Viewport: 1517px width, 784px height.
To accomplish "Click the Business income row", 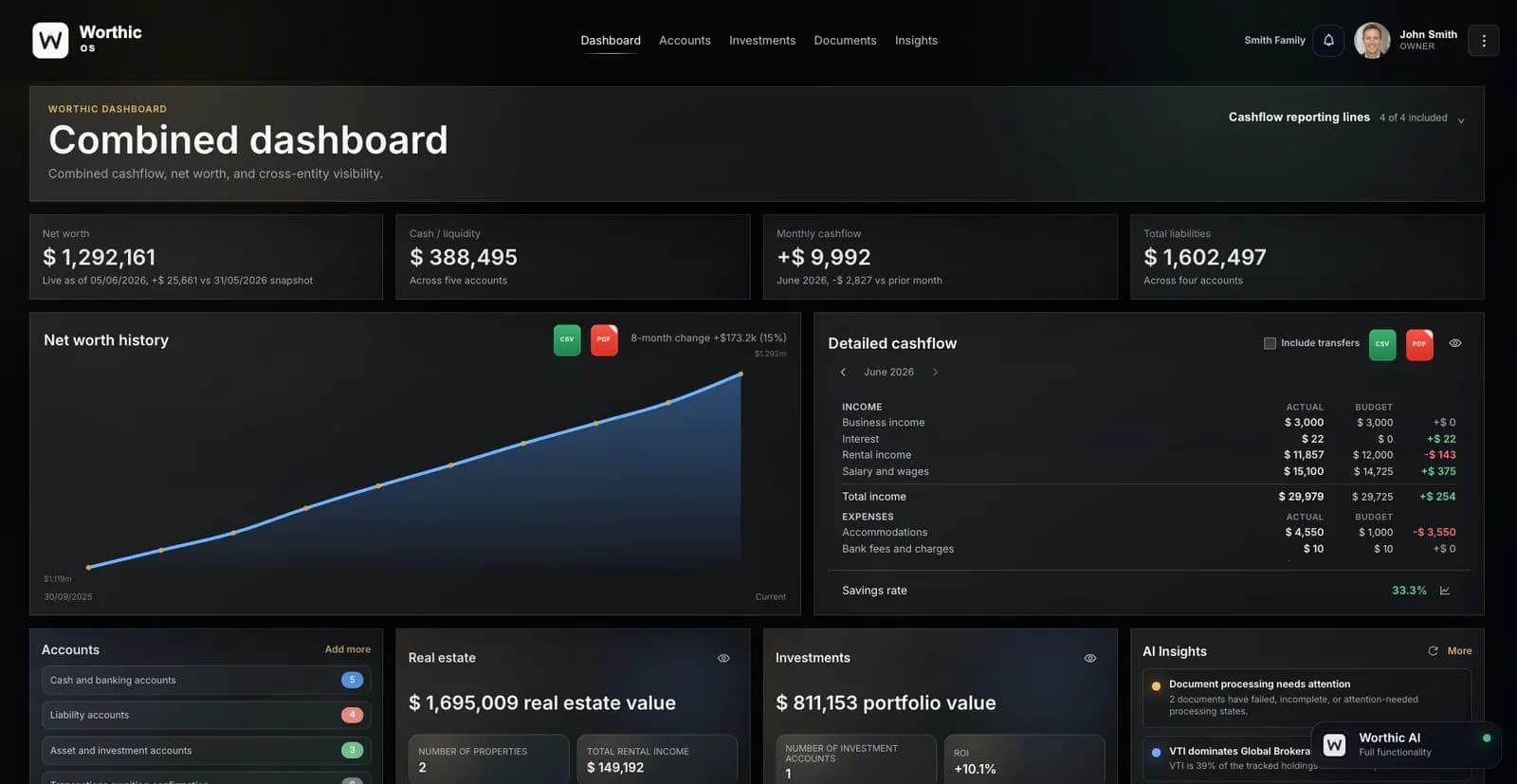I will [x=1149, y=423].
